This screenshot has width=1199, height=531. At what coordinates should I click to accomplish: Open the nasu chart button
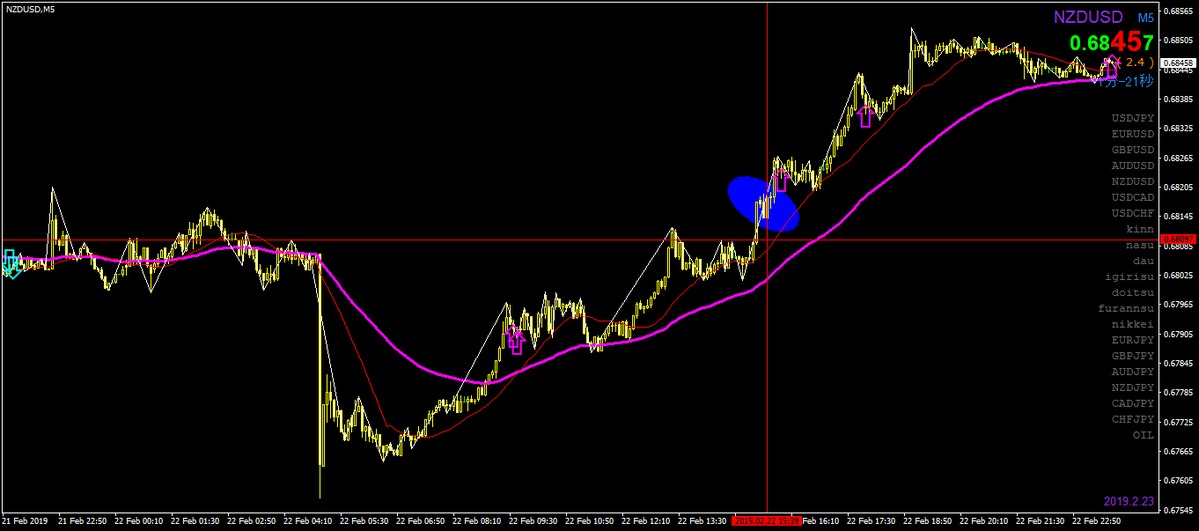point(1140,245)
